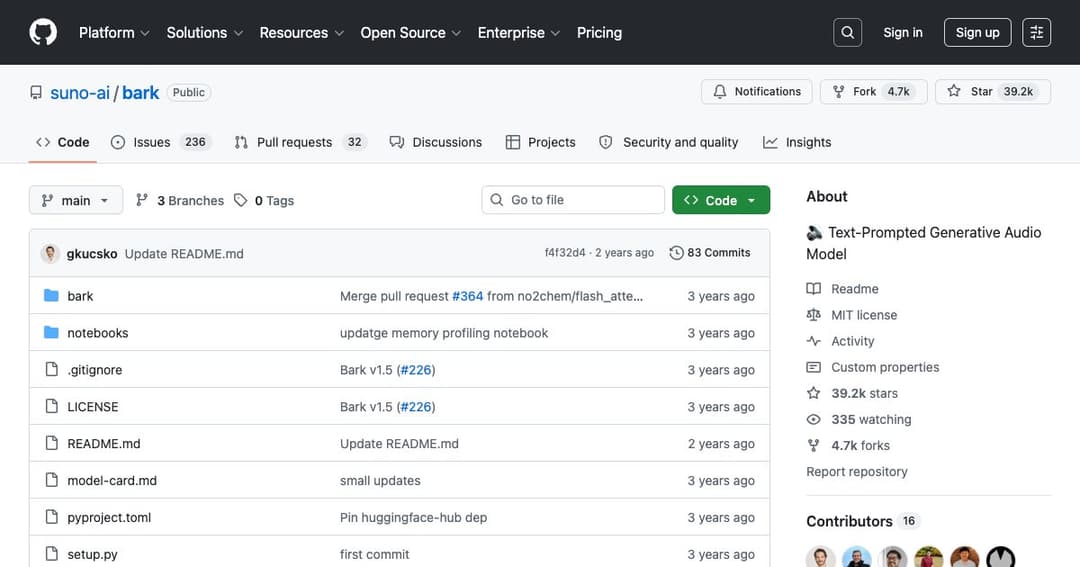Click gkucsko's avatar in the commit row
1080x567 pixels.
[50, 254]
